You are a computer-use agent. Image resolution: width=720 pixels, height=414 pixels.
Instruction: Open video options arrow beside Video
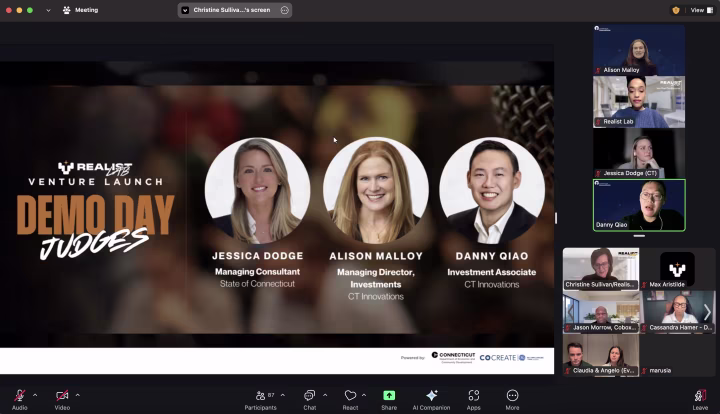point(78,395)
